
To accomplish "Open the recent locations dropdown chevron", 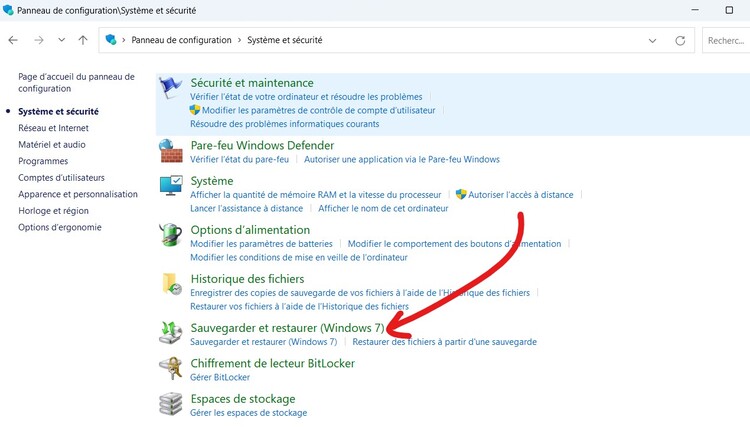I will (x=61, y=40).
